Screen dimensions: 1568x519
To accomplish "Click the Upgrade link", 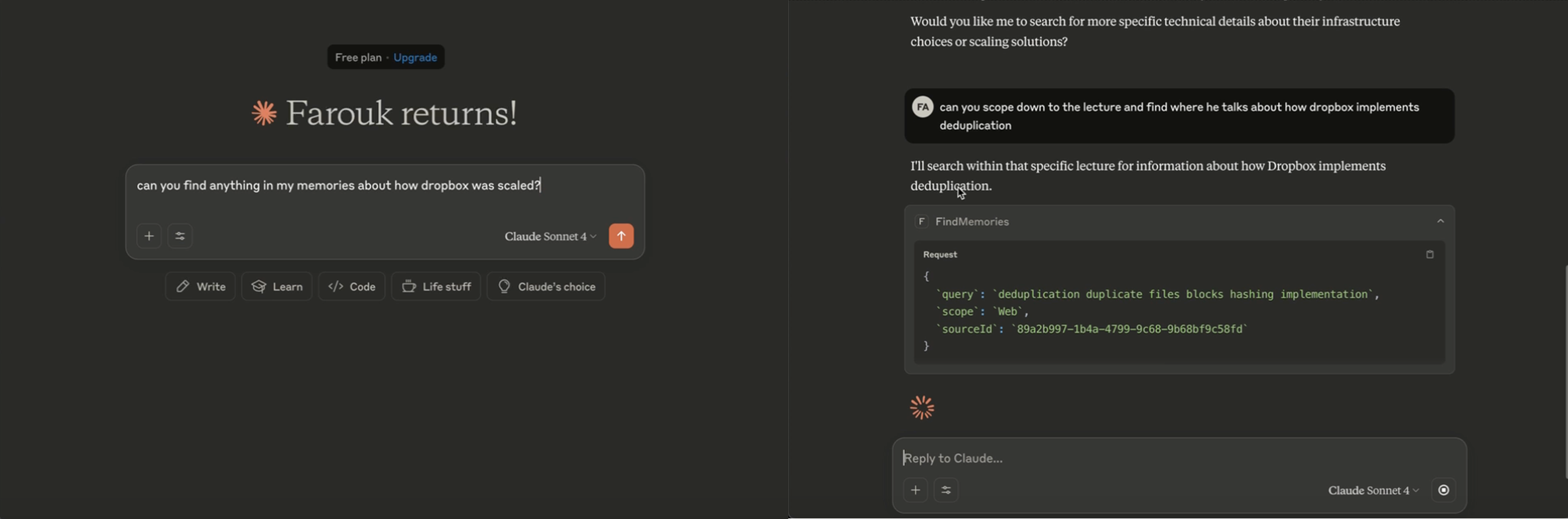I will coord(415,57).
